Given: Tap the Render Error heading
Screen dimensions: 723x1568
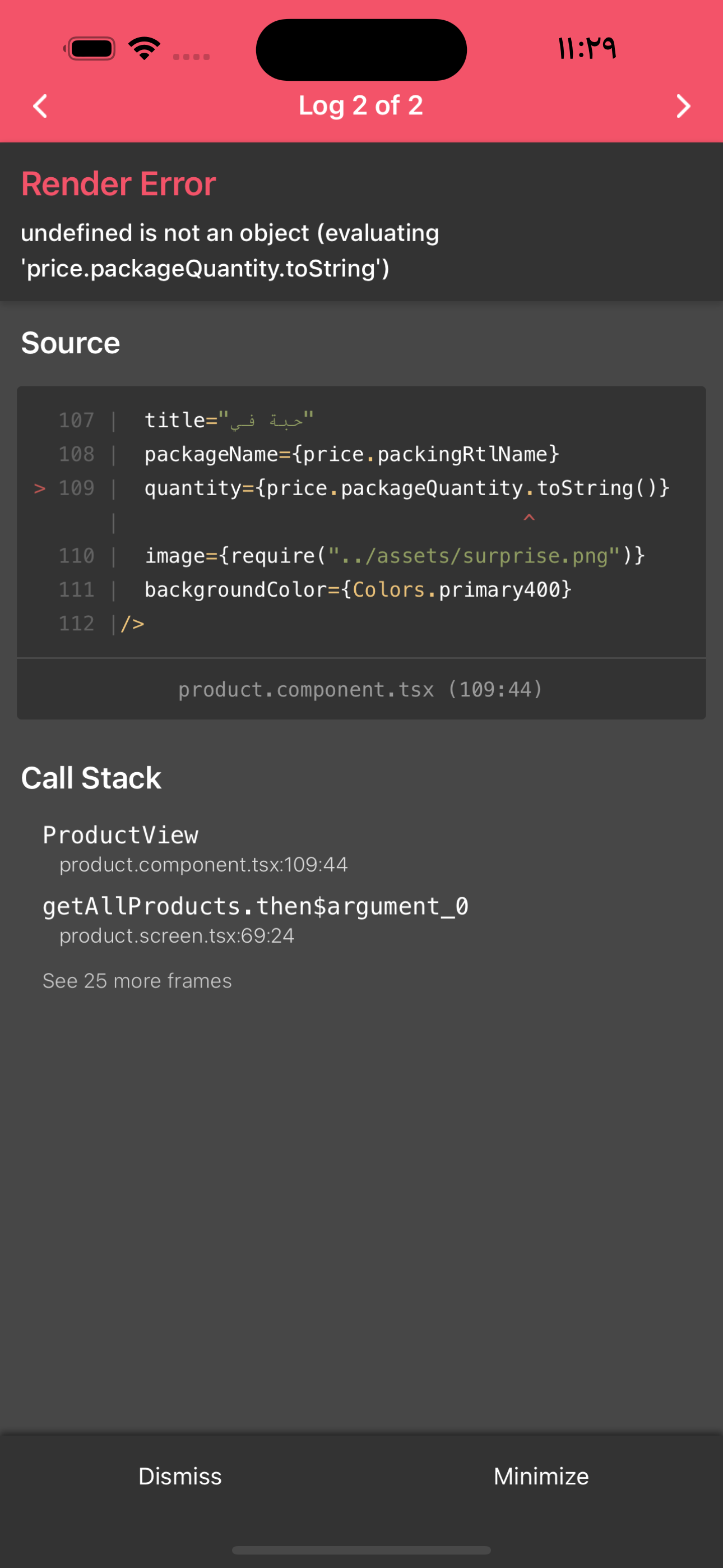Looking at the screenshot, I should tap(119, 183).
